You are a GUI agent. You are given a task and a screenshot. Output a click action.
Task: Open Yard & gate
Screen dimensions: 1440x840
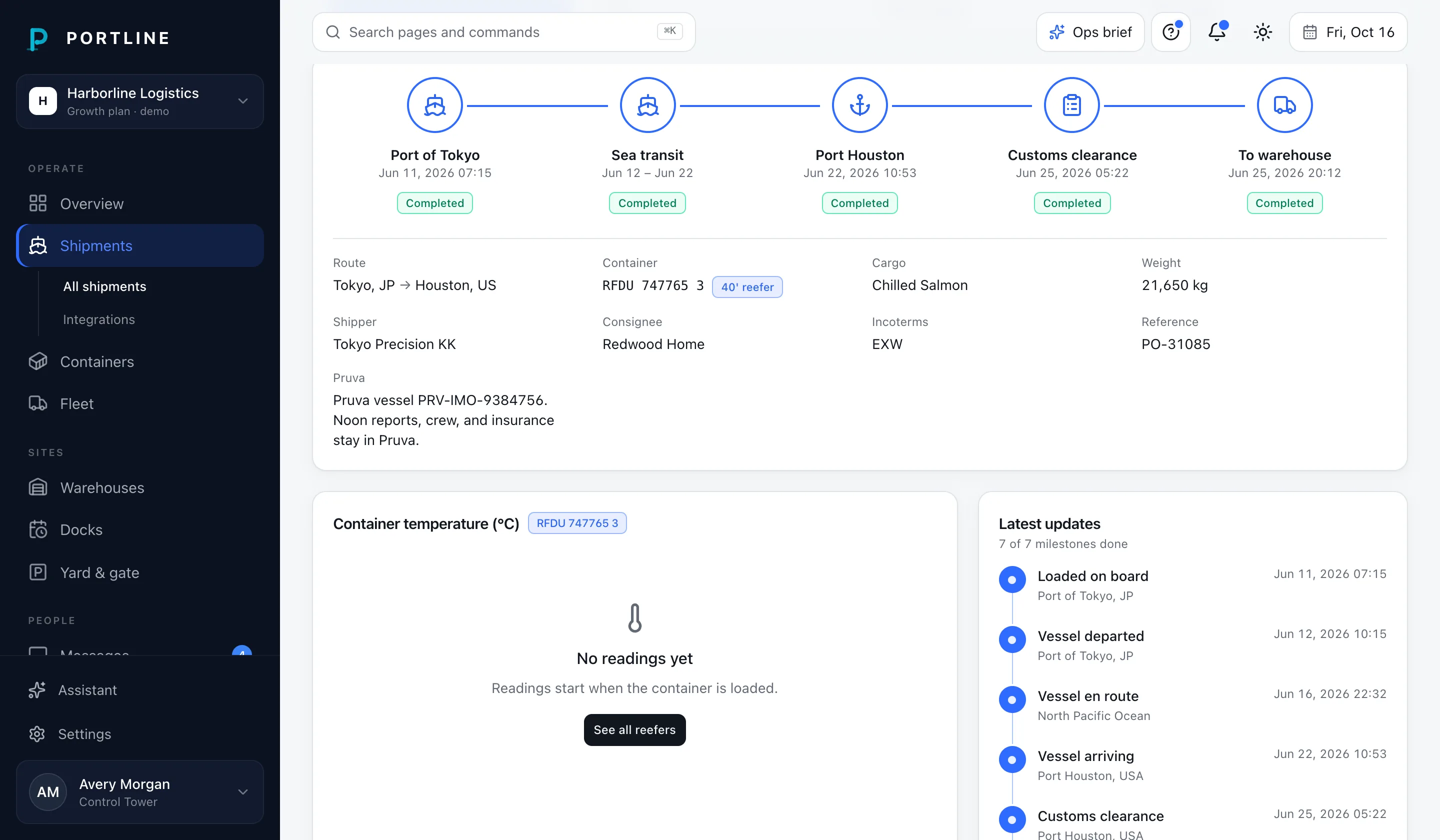click(140, 572)
